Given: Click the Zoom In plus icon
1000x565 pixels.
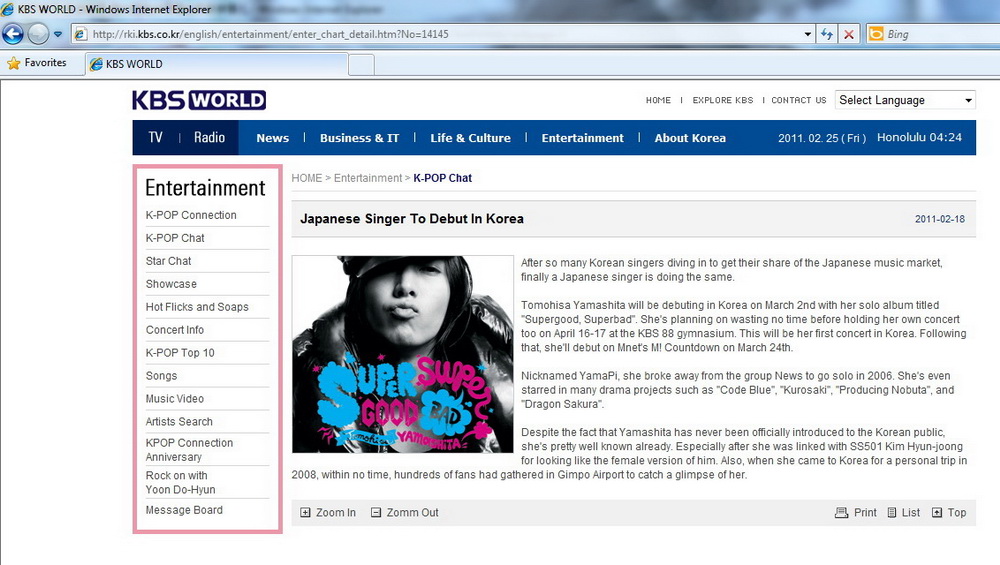Looking at the screenshot, I should [x=305, y=513].
